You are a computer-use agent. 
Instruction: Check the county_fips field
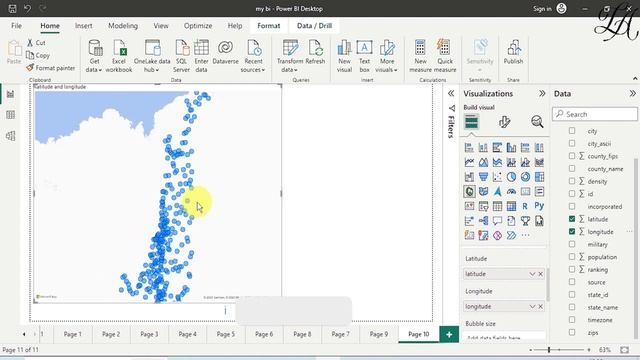point(572,156)
